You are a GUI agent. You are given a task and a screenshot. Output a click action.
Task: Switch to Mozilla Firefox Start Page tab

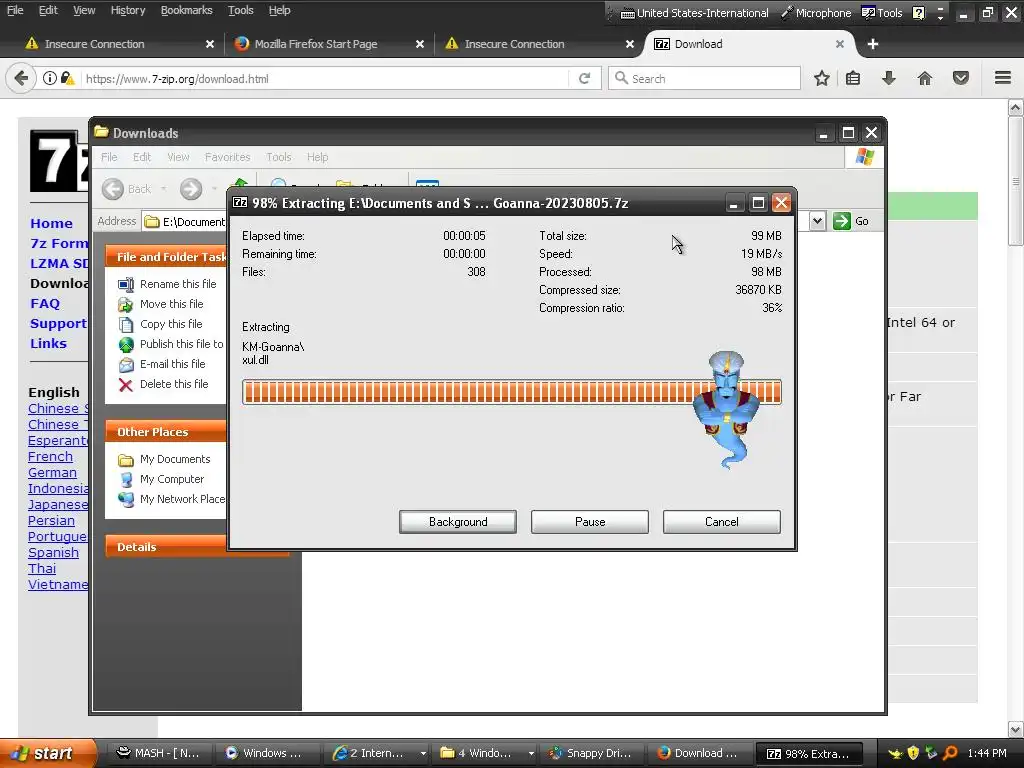(x=316, y=44)
